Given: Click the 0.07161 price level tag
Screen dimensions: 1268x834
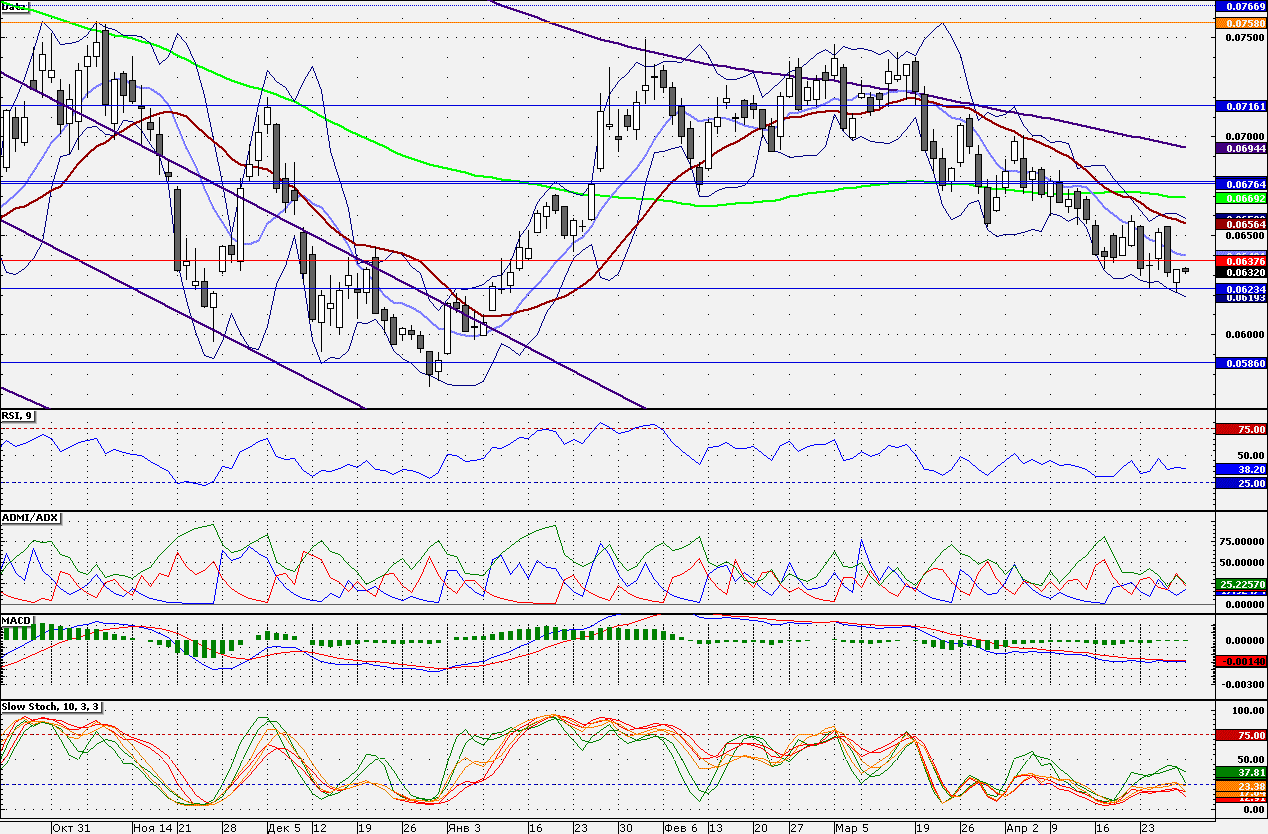Looking at the screenshot, I should [x=1241, y=105].
